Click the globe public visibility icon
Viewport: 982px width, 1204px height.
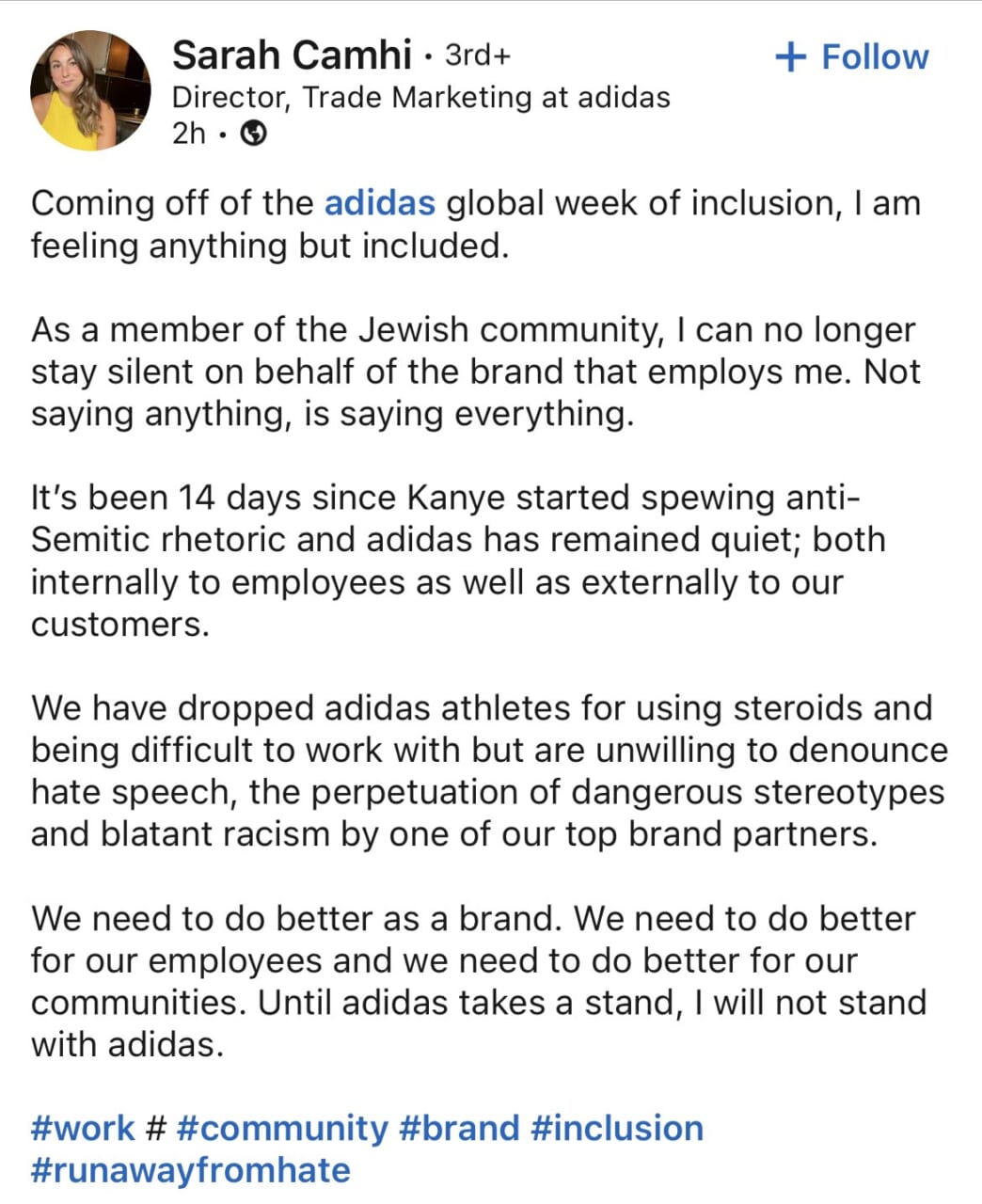coord(253,134)
